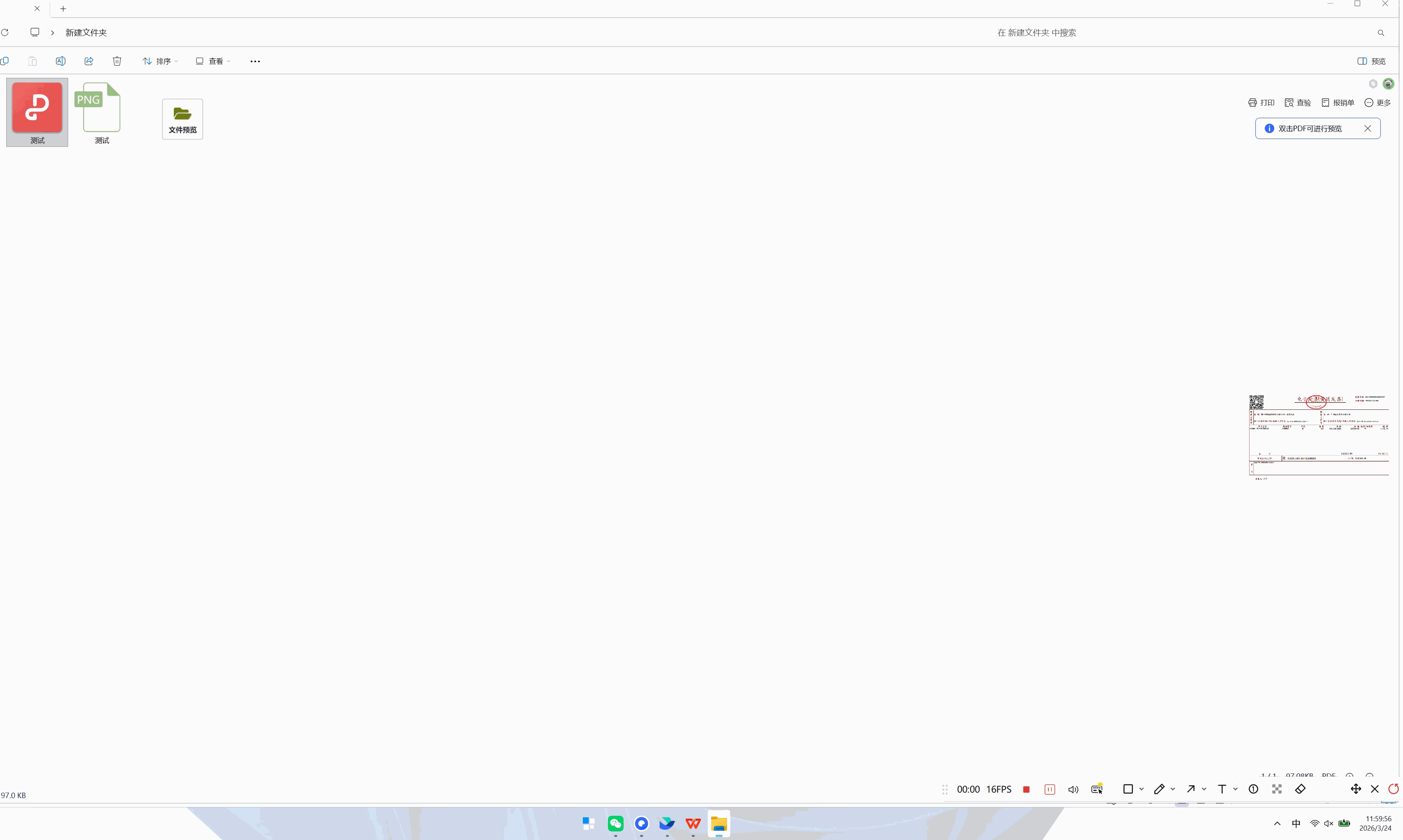Open the three-dot more options menu
The width and height of the screenshot is (1403, 840).
pyautogui.click(x=255, y=61)
